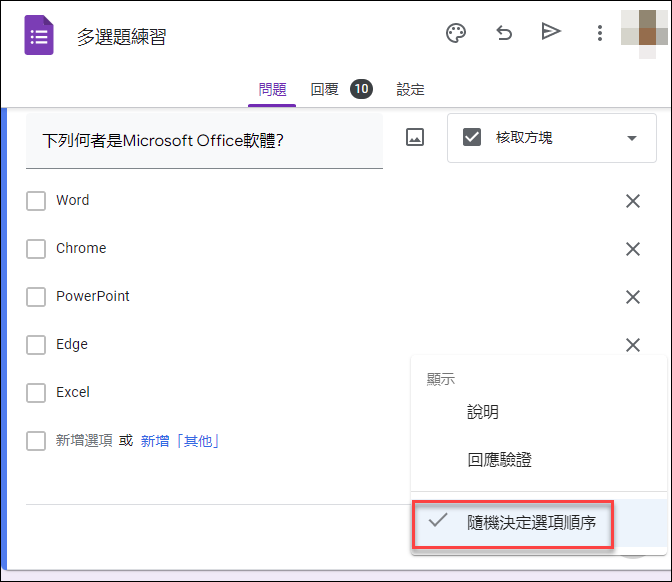Remove the Word option
This screenshot has width=672, height=582.
click(633, 201)
